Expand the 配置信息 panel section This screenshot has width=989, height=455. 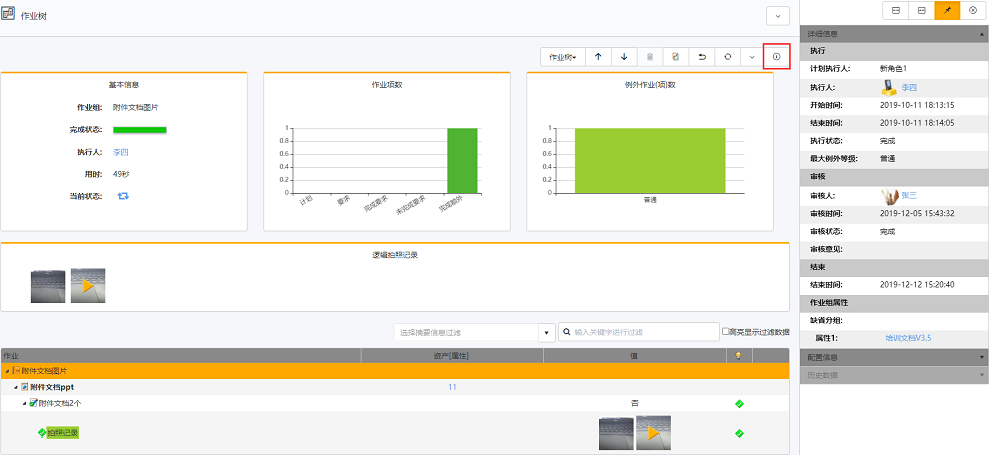click(894, 357)
